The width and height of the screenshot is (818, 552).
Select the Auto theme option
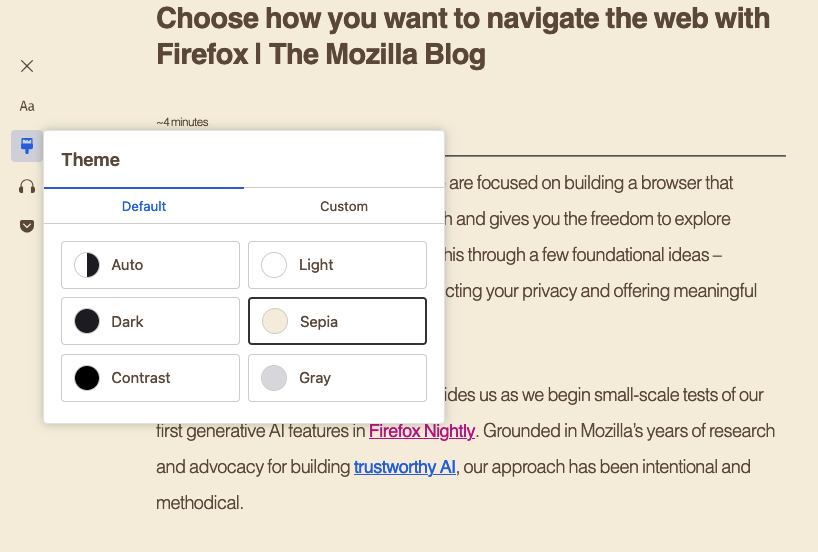(x=150, y=265)
